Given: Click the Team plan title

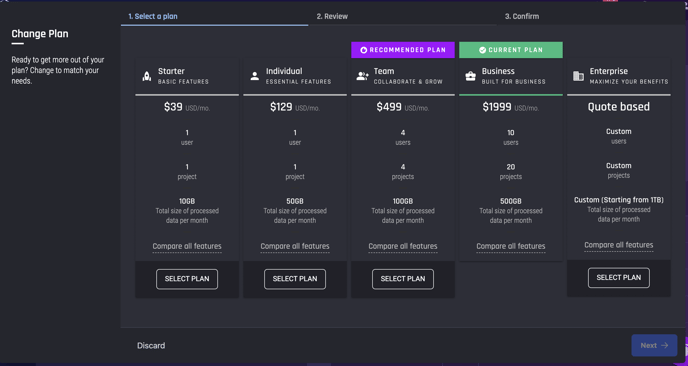Looking at the screenshot, I should (x=384, y=71).
